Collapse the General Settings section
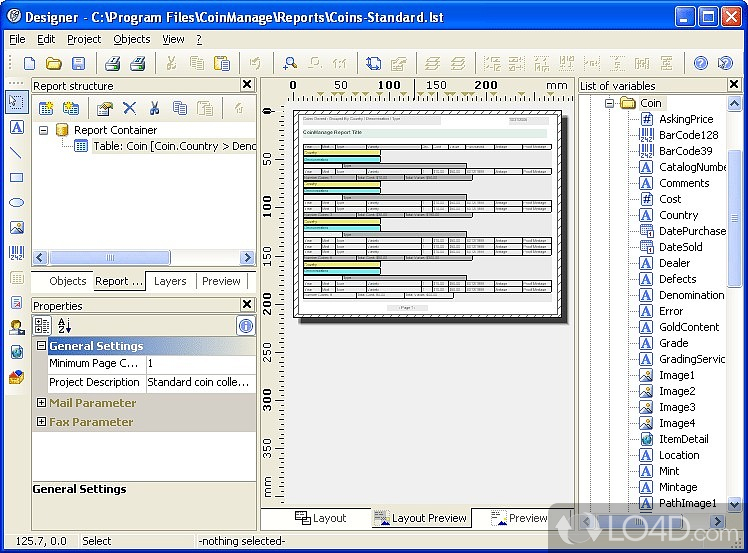 point(41,346)
